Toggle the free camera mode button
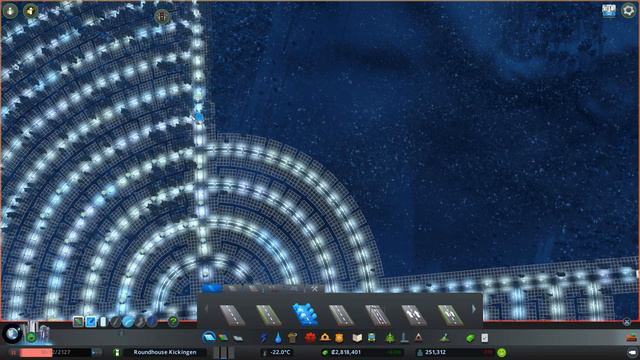The height and width of the screenshot is (360, 640). pos(632,352)
